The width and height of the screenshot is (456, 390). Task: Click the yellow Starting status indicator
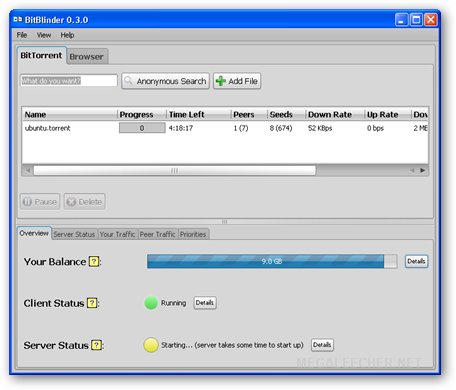[151, 345]
